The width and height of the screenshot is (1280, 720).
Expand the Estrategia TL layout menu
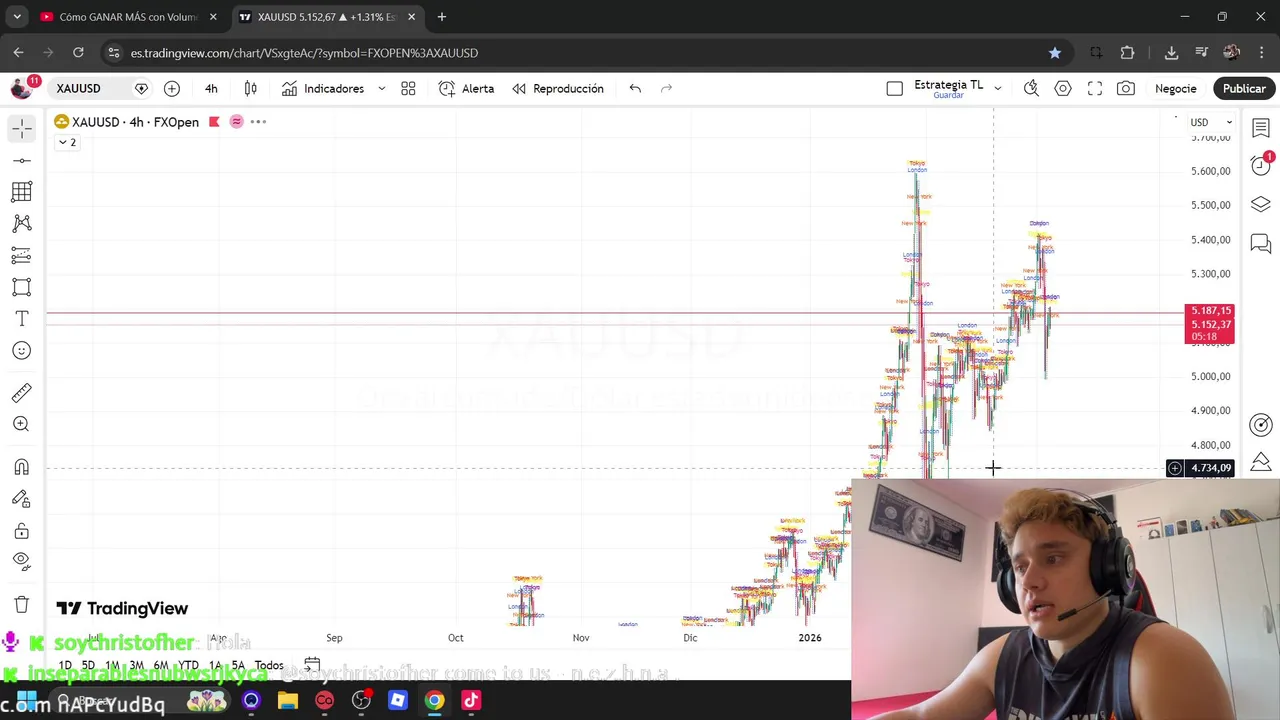coord(997,88)
